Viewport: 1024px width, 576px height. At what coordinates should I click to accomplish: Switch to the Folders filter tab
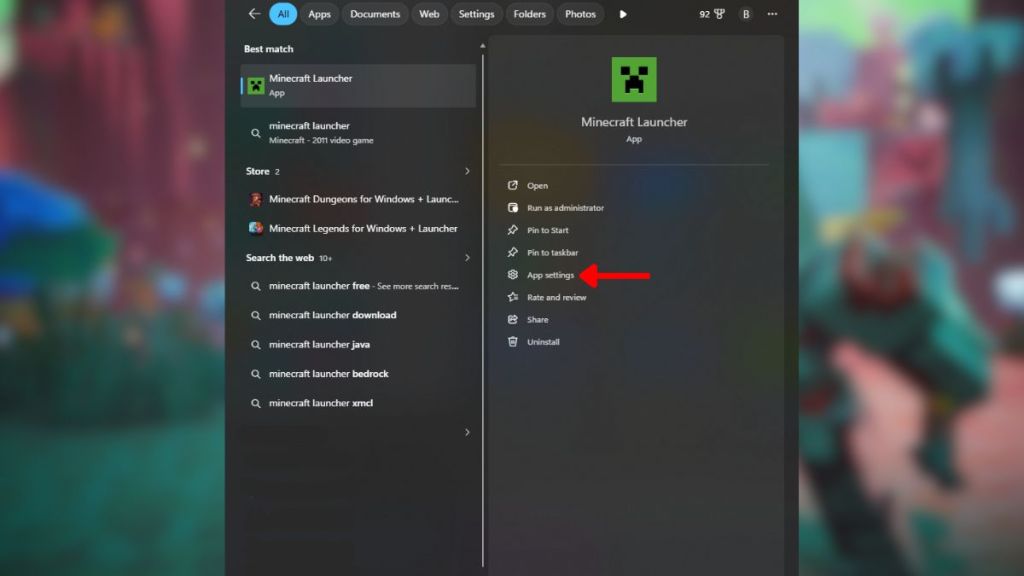[x=529, y=14]
